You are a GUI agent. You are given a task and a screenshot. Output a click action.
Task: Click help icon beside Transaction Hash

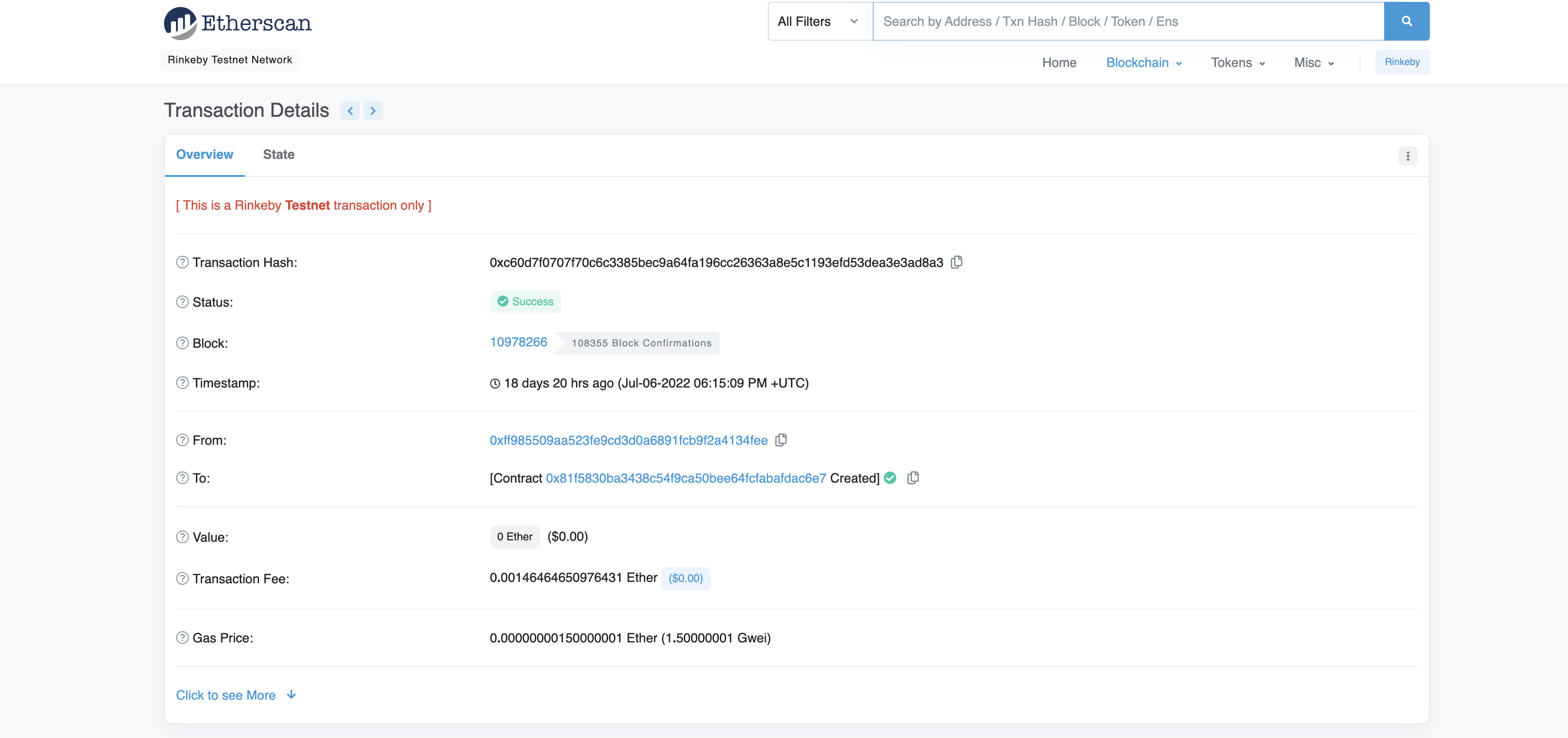click(x=182, y=262)
